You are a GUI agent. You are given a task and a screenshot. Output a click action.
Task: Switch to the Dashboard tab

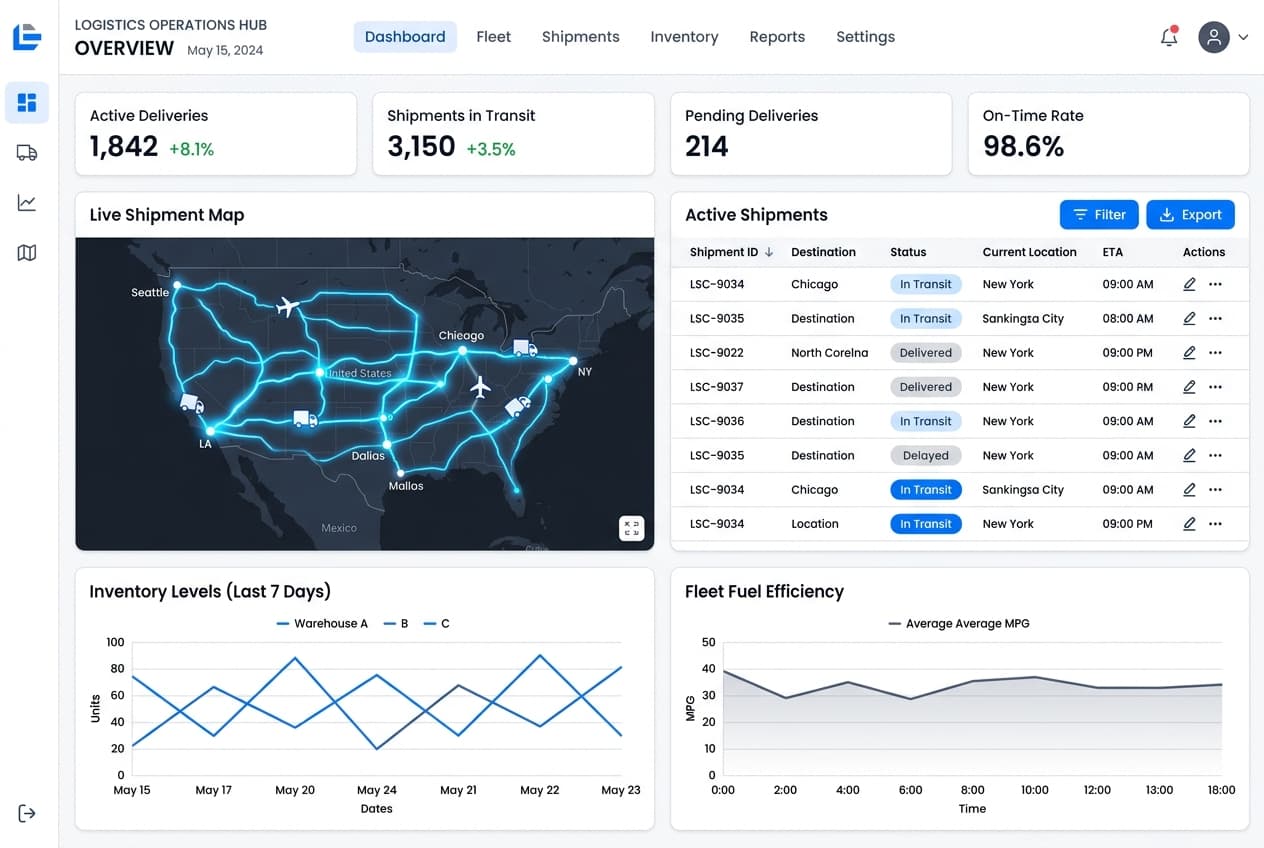pyautogui.click(x=405, y=37)
